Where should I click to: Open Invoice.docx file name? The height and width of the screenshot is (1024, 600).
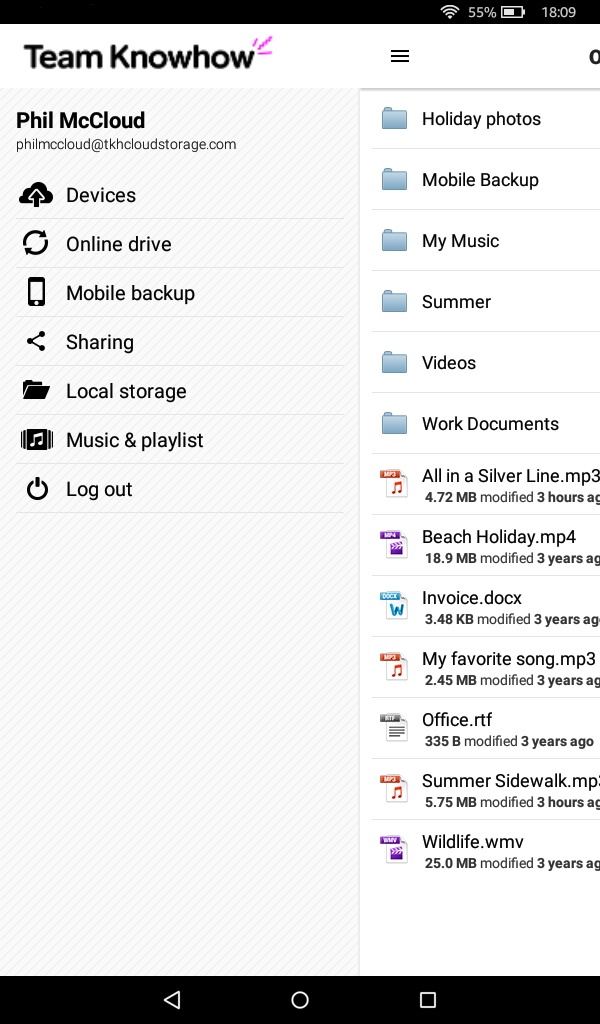click(471, 598)
